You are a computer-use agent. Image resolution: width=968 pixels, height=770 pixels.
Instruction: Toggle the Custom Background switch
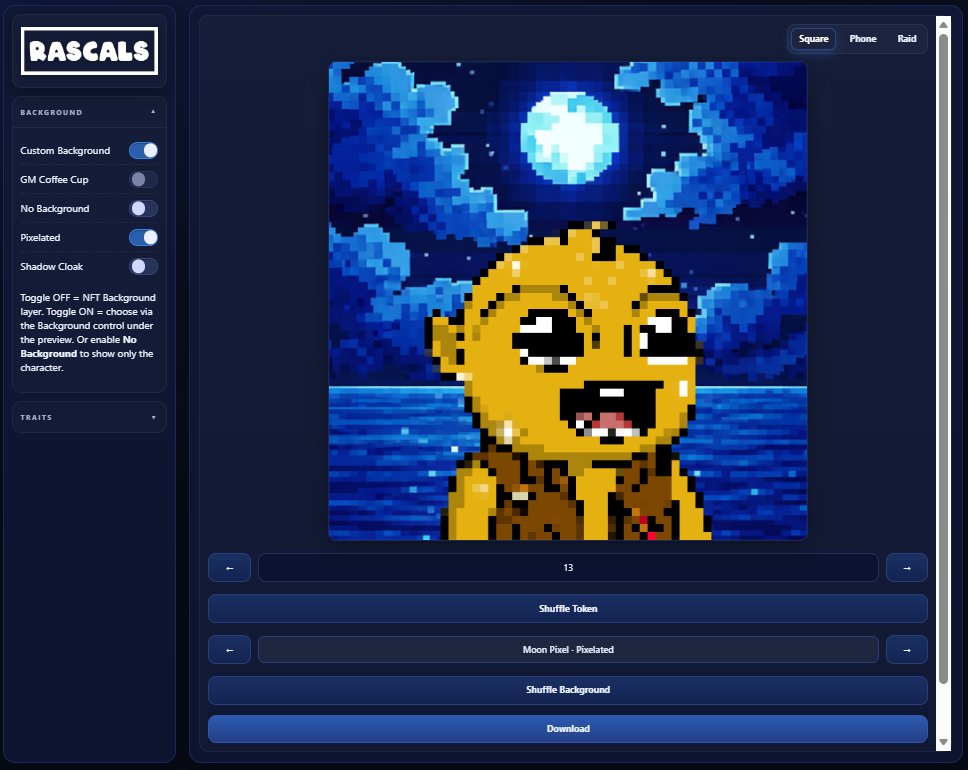point(143,151)
